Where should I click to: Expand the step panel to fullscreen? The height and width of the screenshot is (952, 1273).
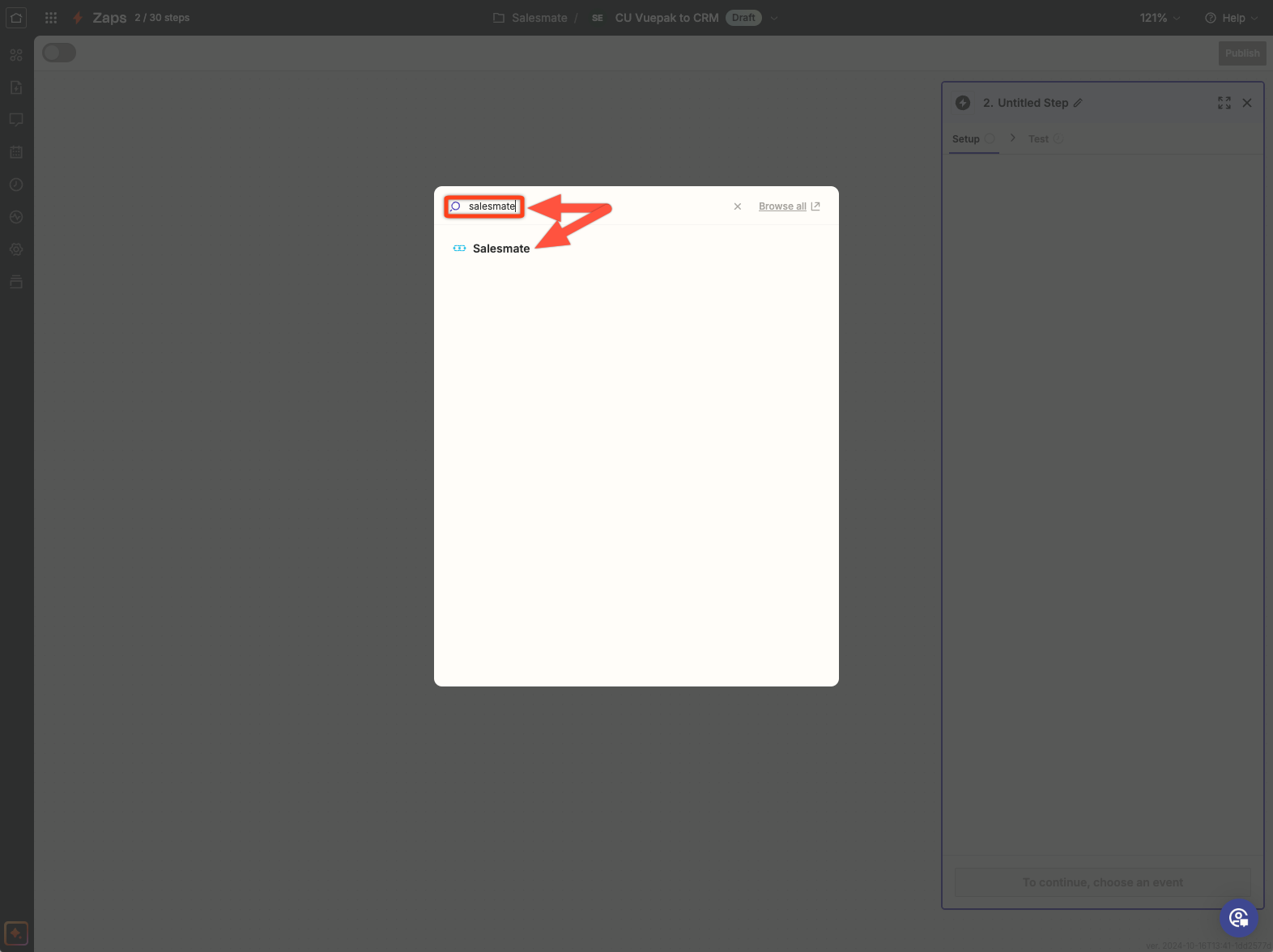coord(1224,103)
